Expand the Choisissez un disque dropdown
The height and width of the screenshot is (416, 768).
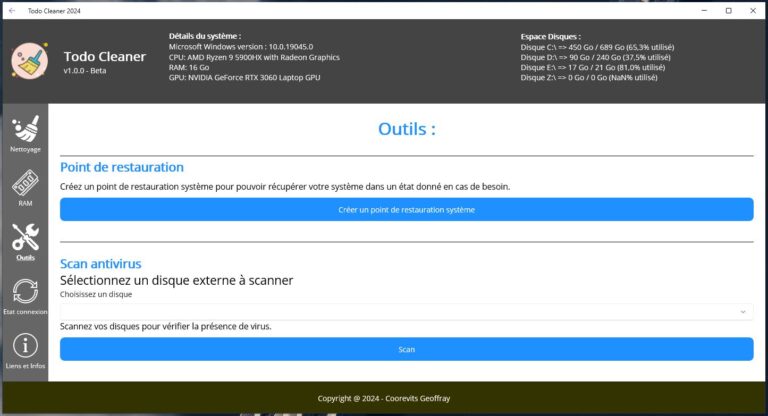click(407, 312)
